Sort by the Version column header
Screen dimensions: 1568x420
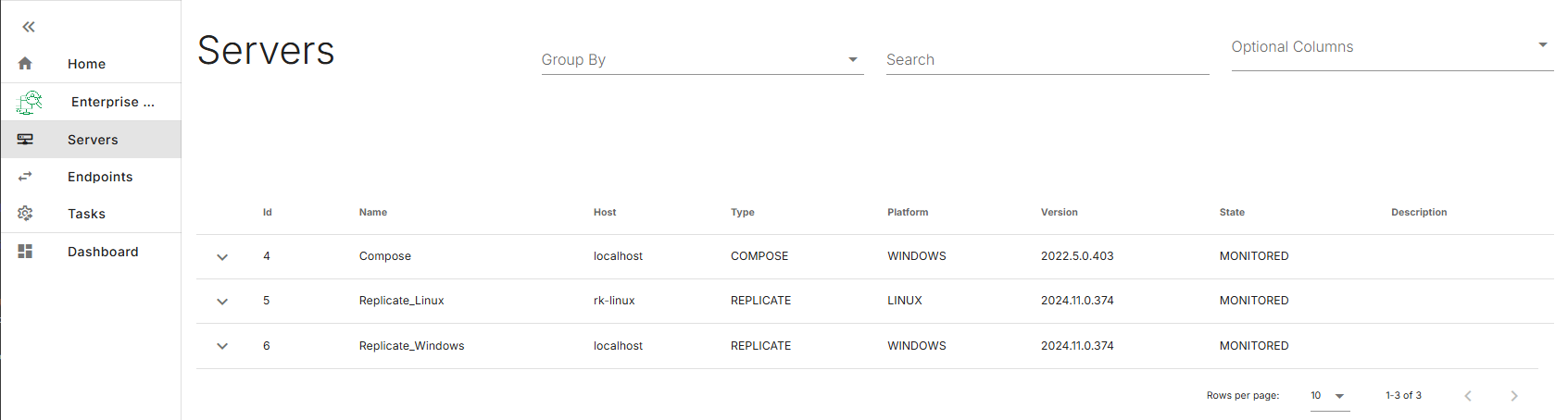tap(1059, 213)
